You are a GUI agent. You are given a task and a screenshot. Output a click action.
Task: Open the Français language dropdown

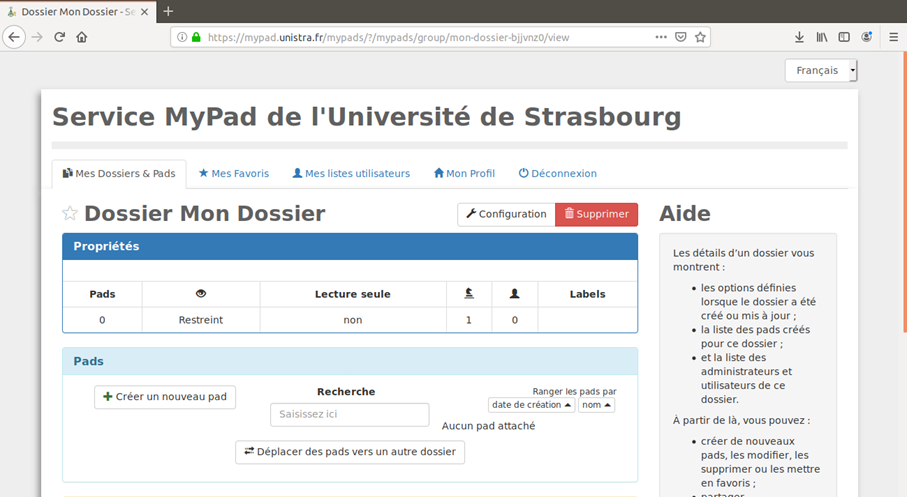point(821,71)
